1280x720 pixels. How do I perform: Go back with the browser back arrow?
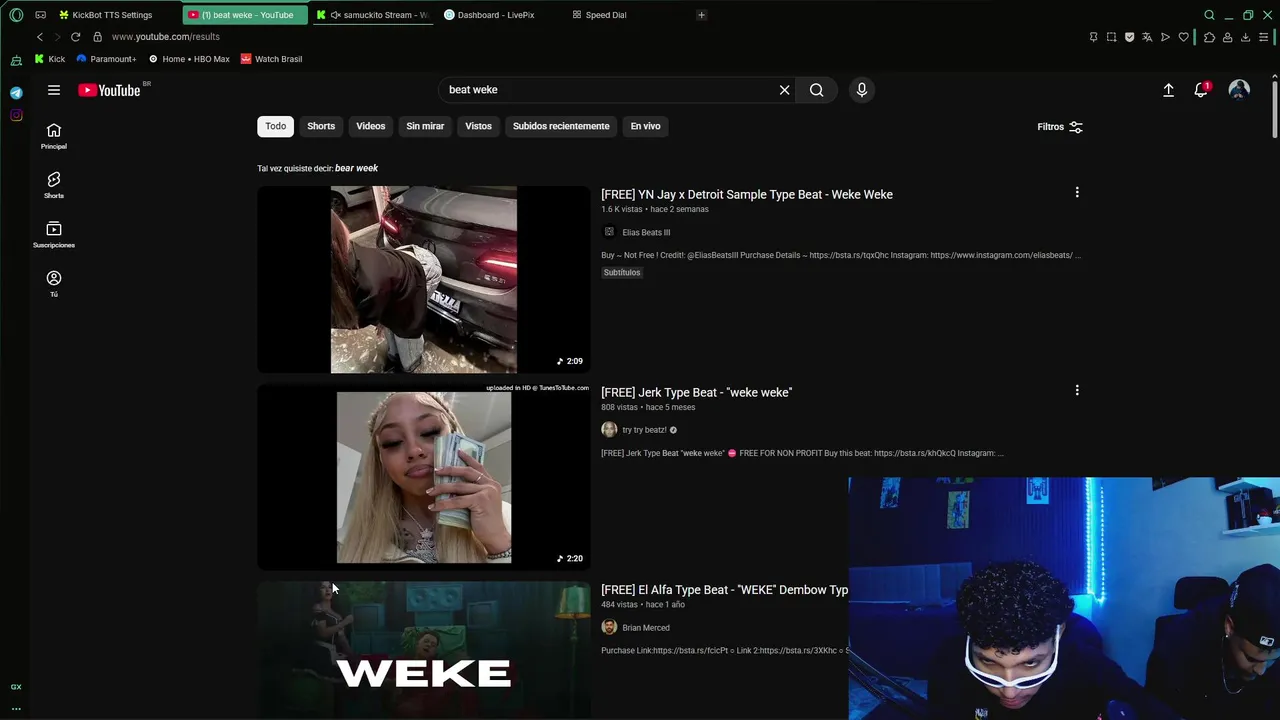click(x=40, y=37)
